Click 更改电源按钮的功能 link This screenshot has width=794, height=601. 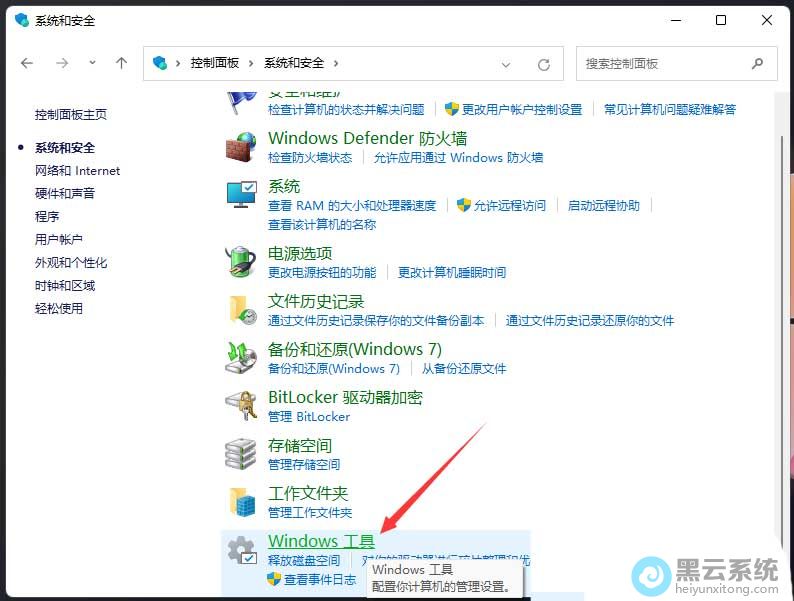pyautogui.click(x=322, y=273)
